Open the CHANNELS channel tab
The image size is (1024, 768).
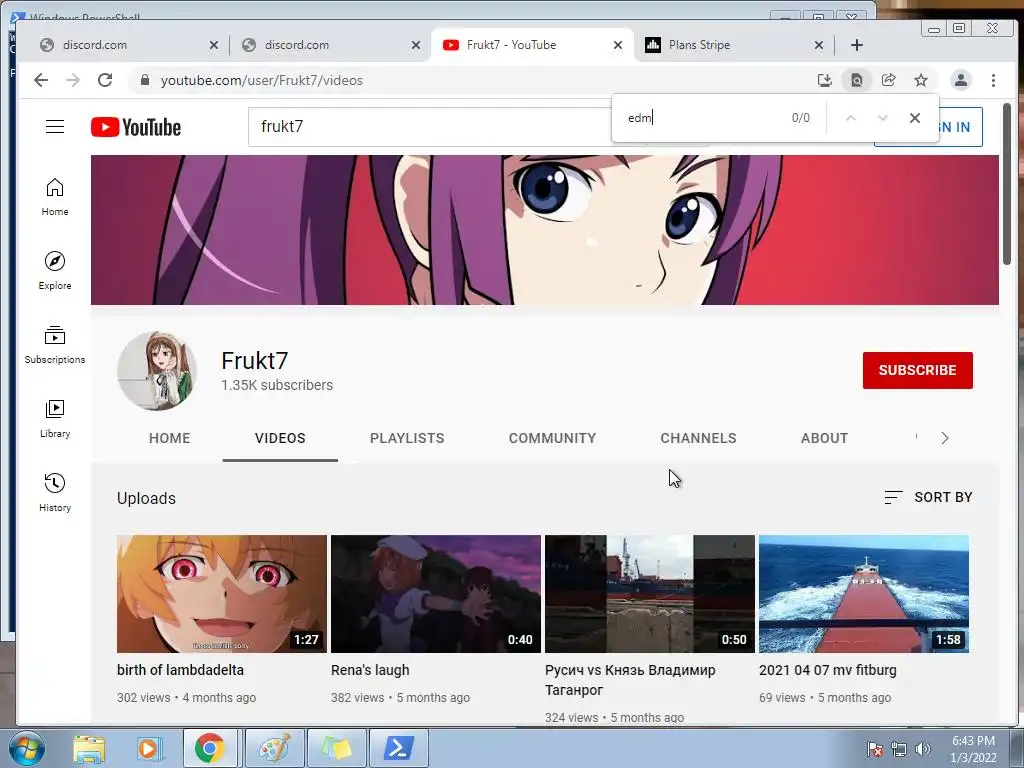(698, 438)
